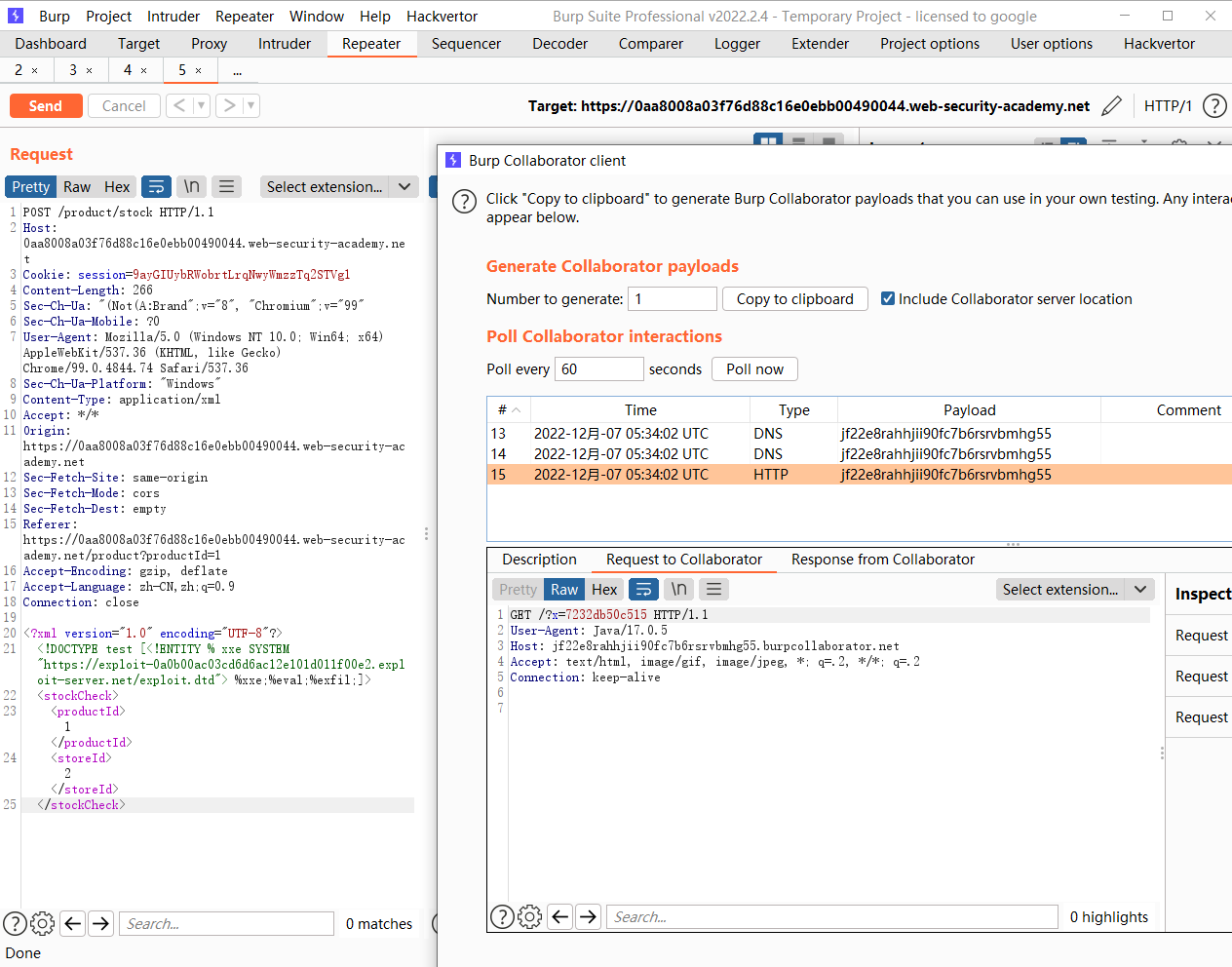Expand the forward history dropdown arrow next to >

click(x=251, y=106)
